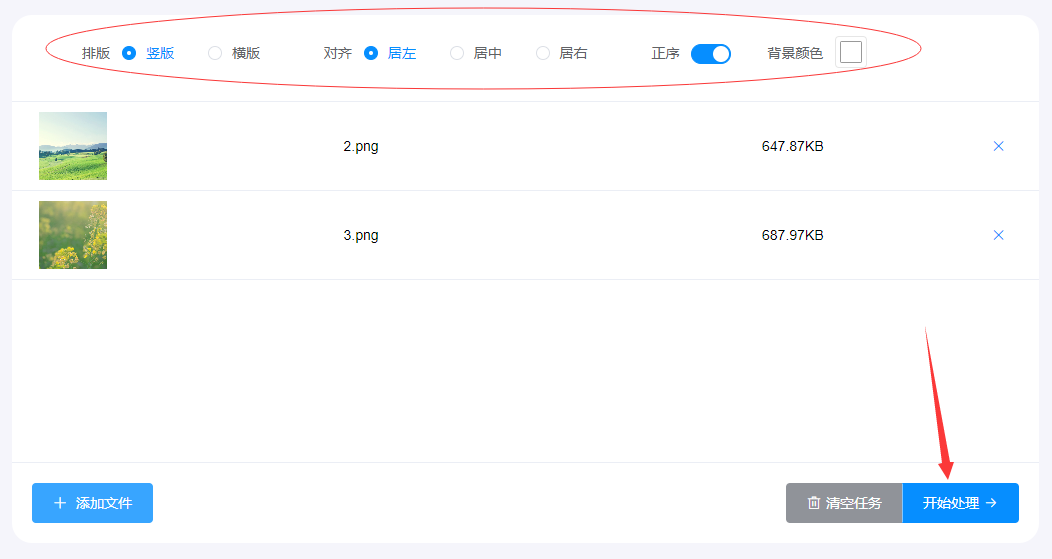Click the 对齐 alignment label
Viewport: 1052px width, 559px height.
pyautogui.click(x=338, y=53)
